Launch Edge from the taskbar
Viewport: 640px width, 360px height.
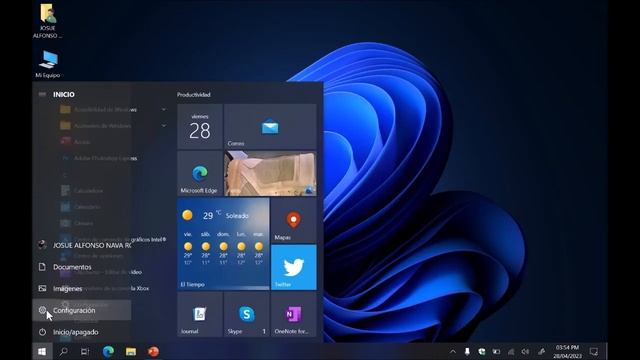click(108, 351)
